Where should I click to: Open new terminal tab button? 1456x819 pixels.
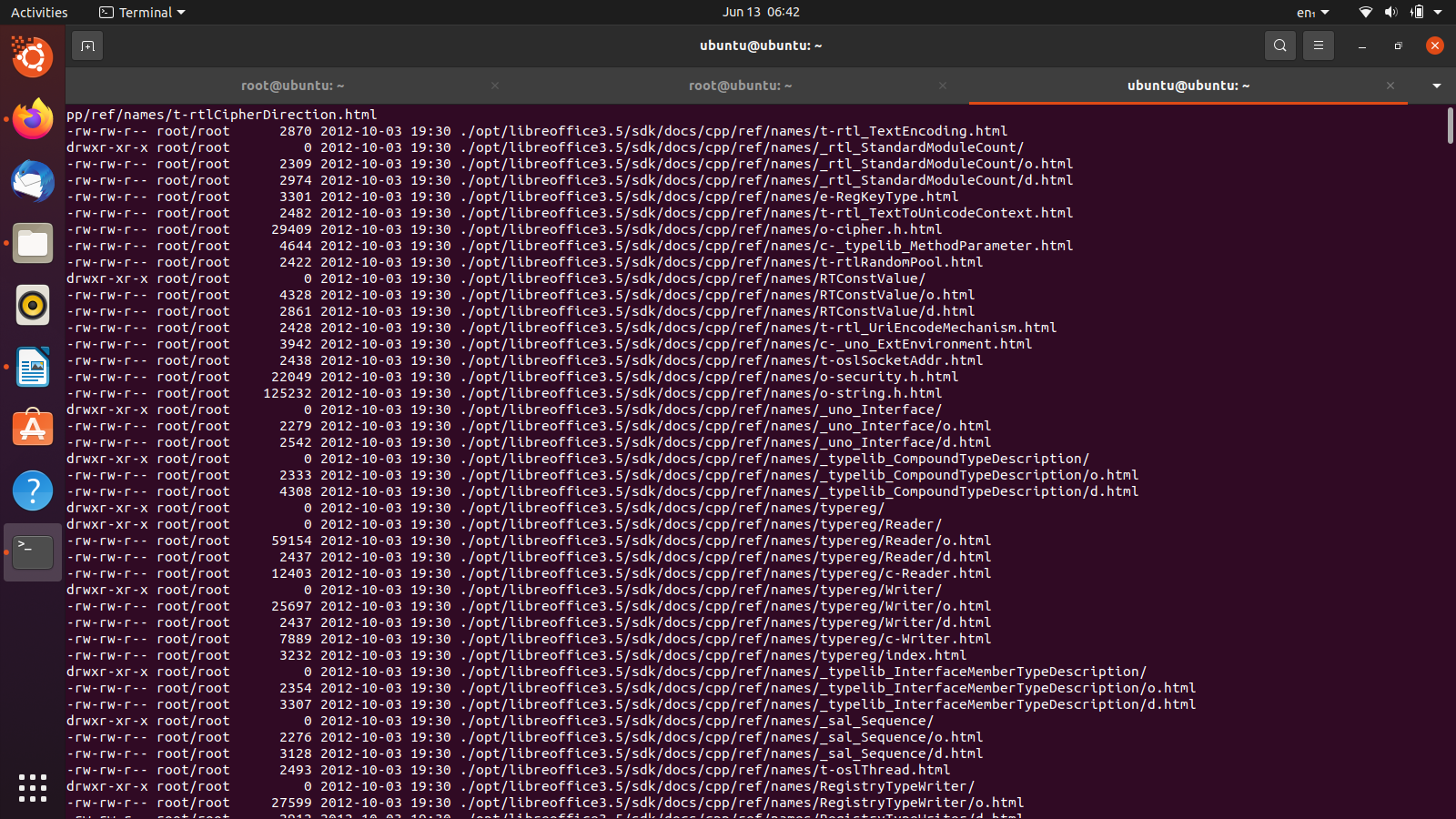87,45
